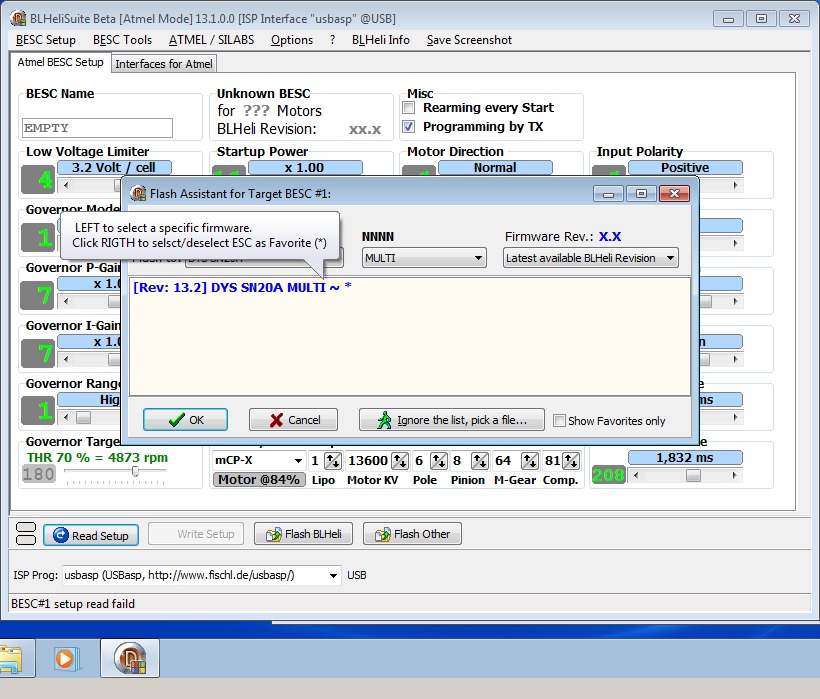The height and width of the screenshot is (699, 820).
Task: Adjust the Pinion 8 stepper
Action: click(x=480, y=461)
